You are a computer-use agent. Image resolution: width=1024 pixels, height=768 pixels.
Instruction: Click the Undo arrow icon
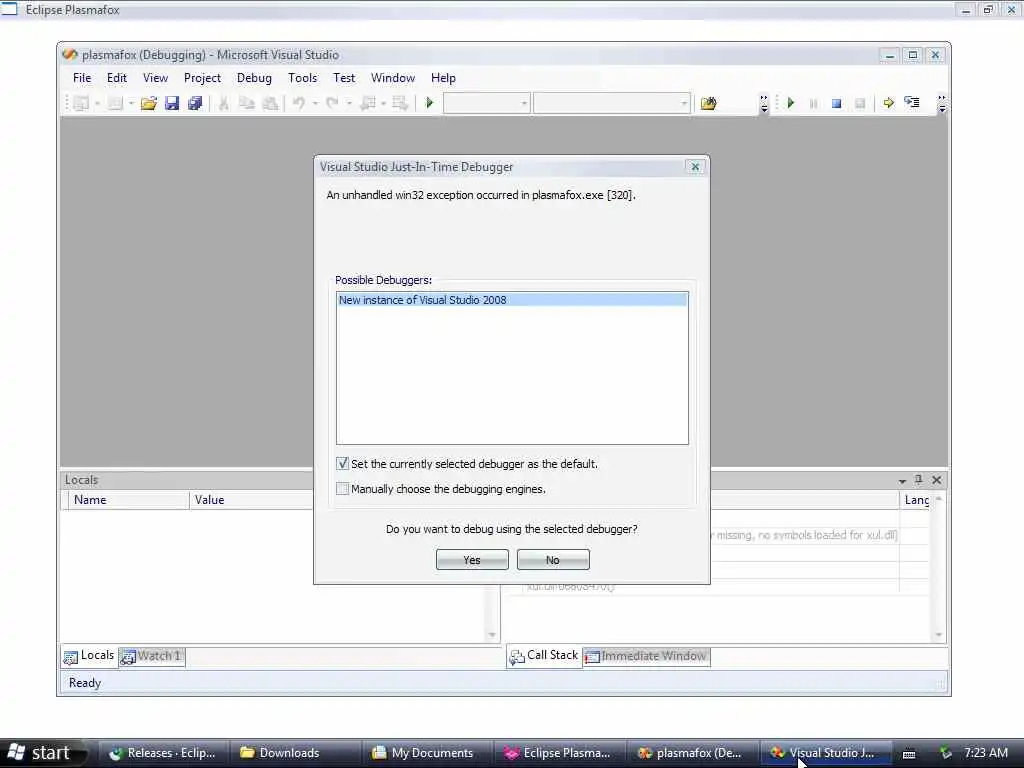(299, 103)
